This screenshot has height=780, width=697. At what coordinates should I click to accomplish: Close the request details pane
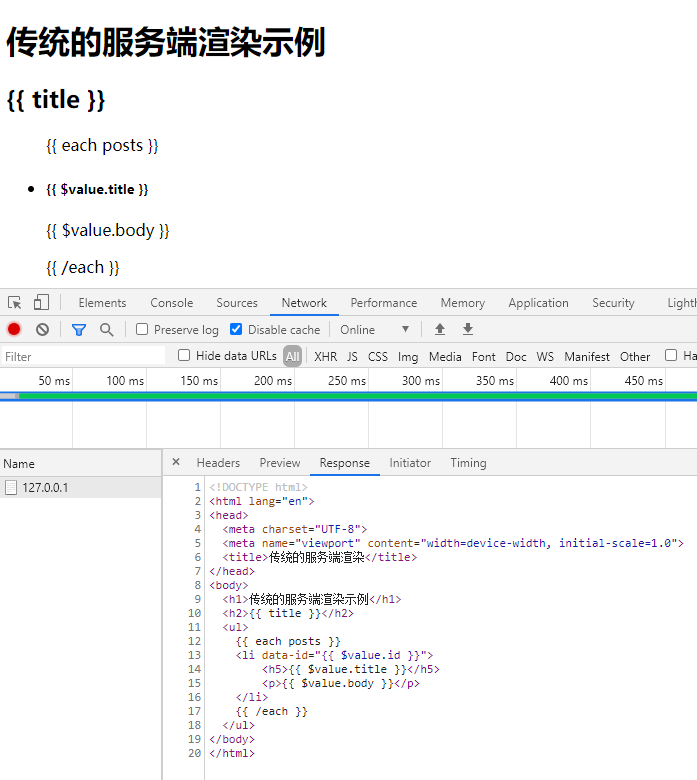(176, 462)
